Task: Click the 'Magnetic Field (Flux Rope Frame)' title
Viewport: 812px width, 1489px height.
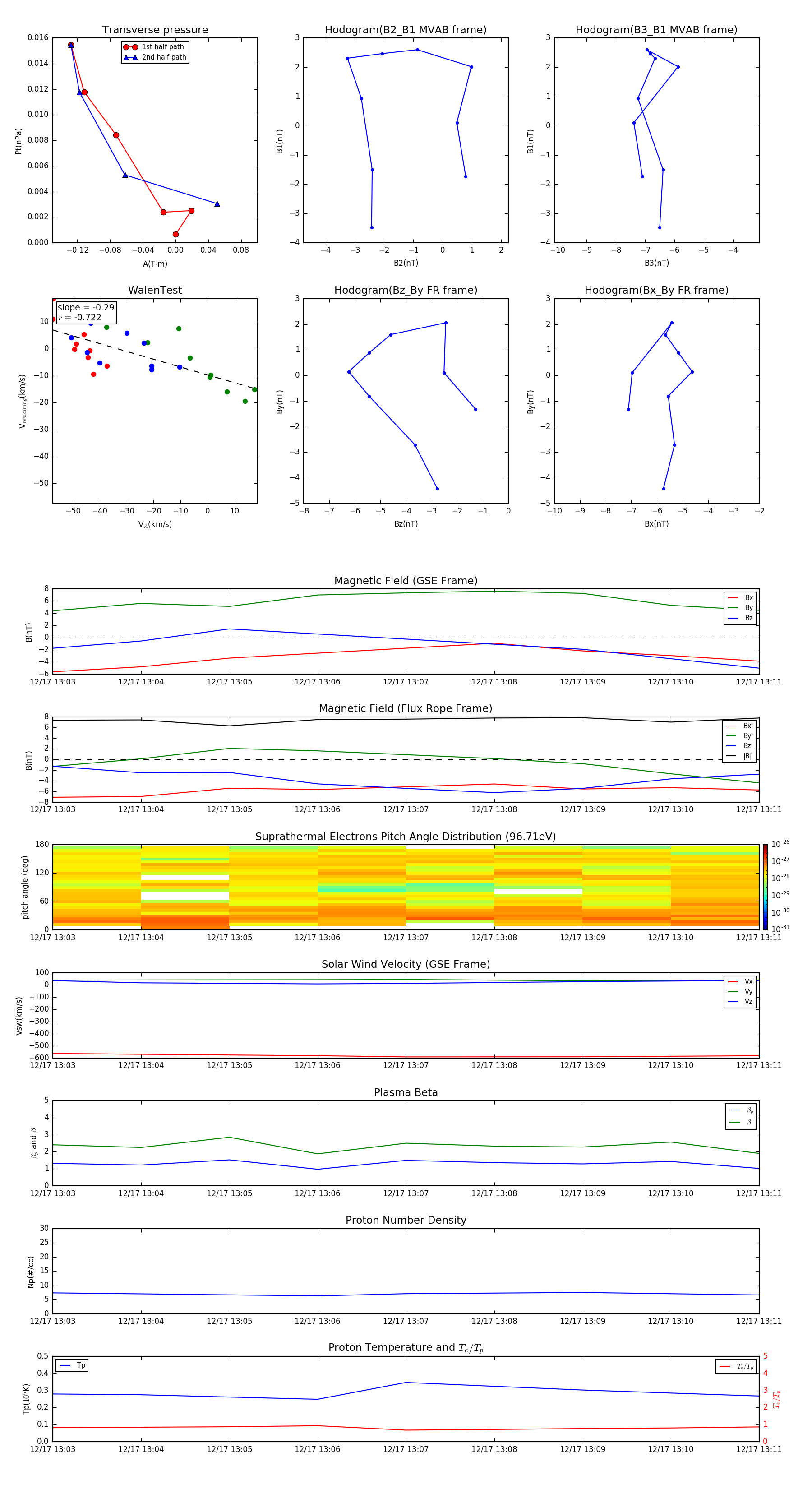Action: click(x=406, y=709)
